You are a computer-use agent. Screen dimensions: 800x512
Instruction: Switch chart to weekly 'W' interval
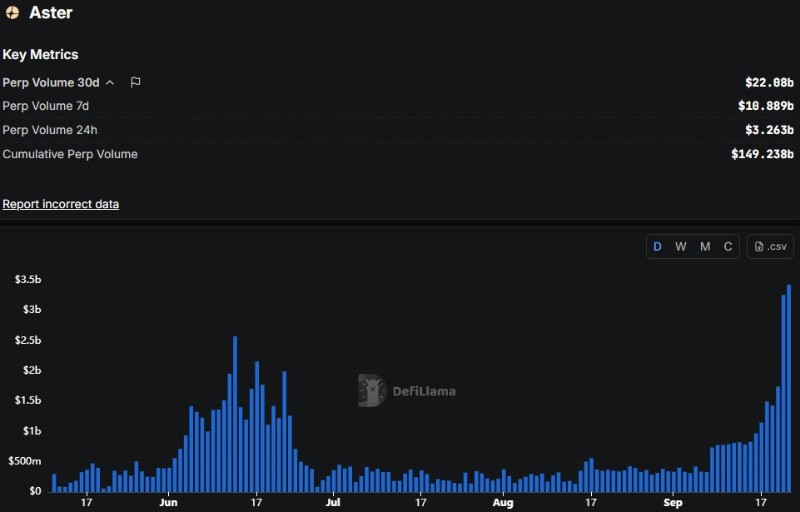point(681,246)
